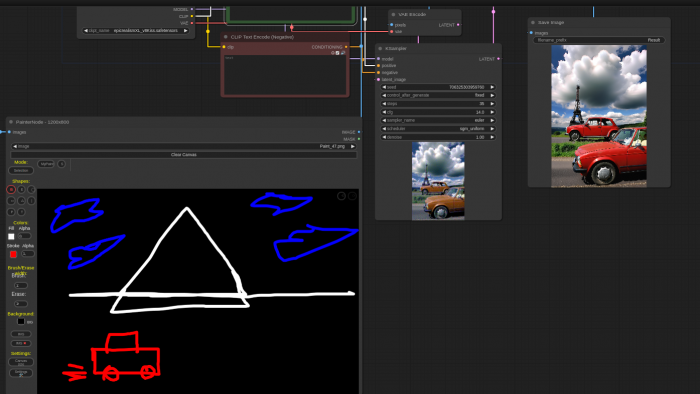Viewport: 700px width, 394px height.
Task: Click top-right circular icon on paint canvas
Action: pyautogui.click(x=352, y=196)
